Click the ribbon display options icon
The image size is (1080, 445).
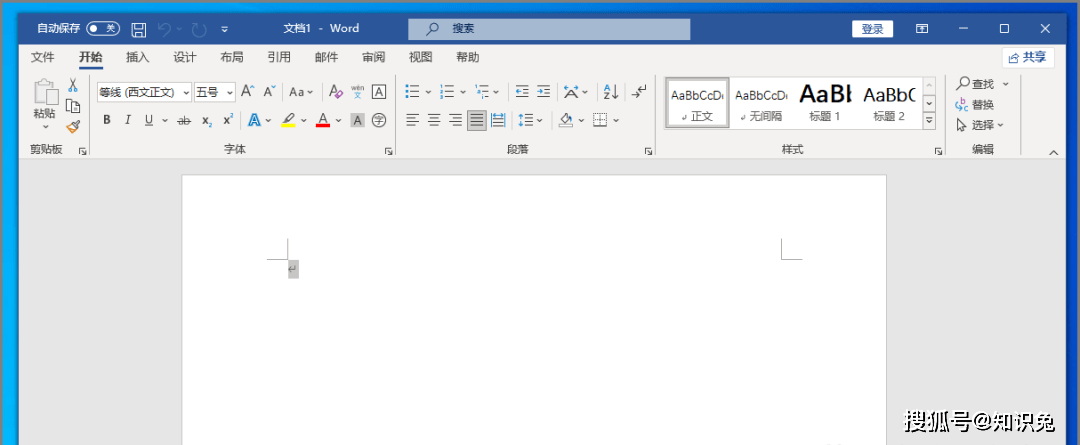tap(922, 29)
